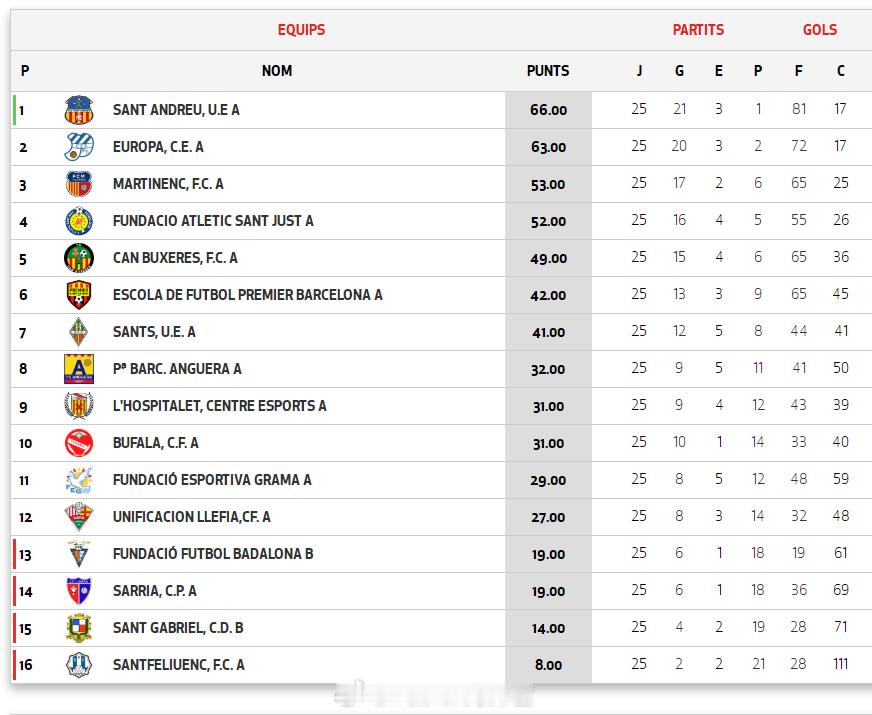Open the SANT ANDREU, U.E A team link
872x715 pixels.
176,110
